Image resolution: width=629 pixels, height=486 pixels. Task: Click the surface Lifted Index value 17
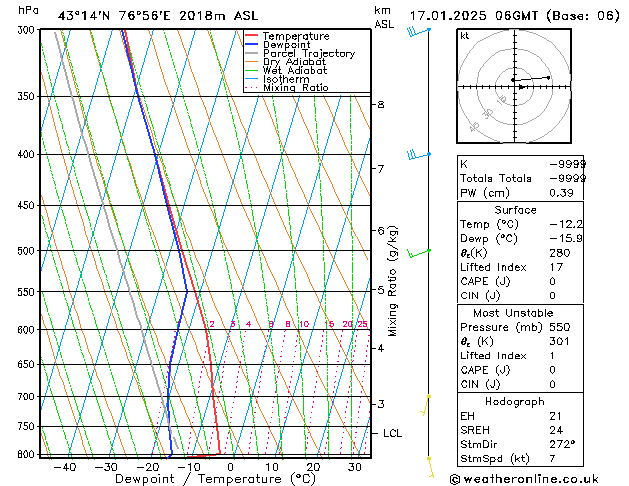click(556, 267)
